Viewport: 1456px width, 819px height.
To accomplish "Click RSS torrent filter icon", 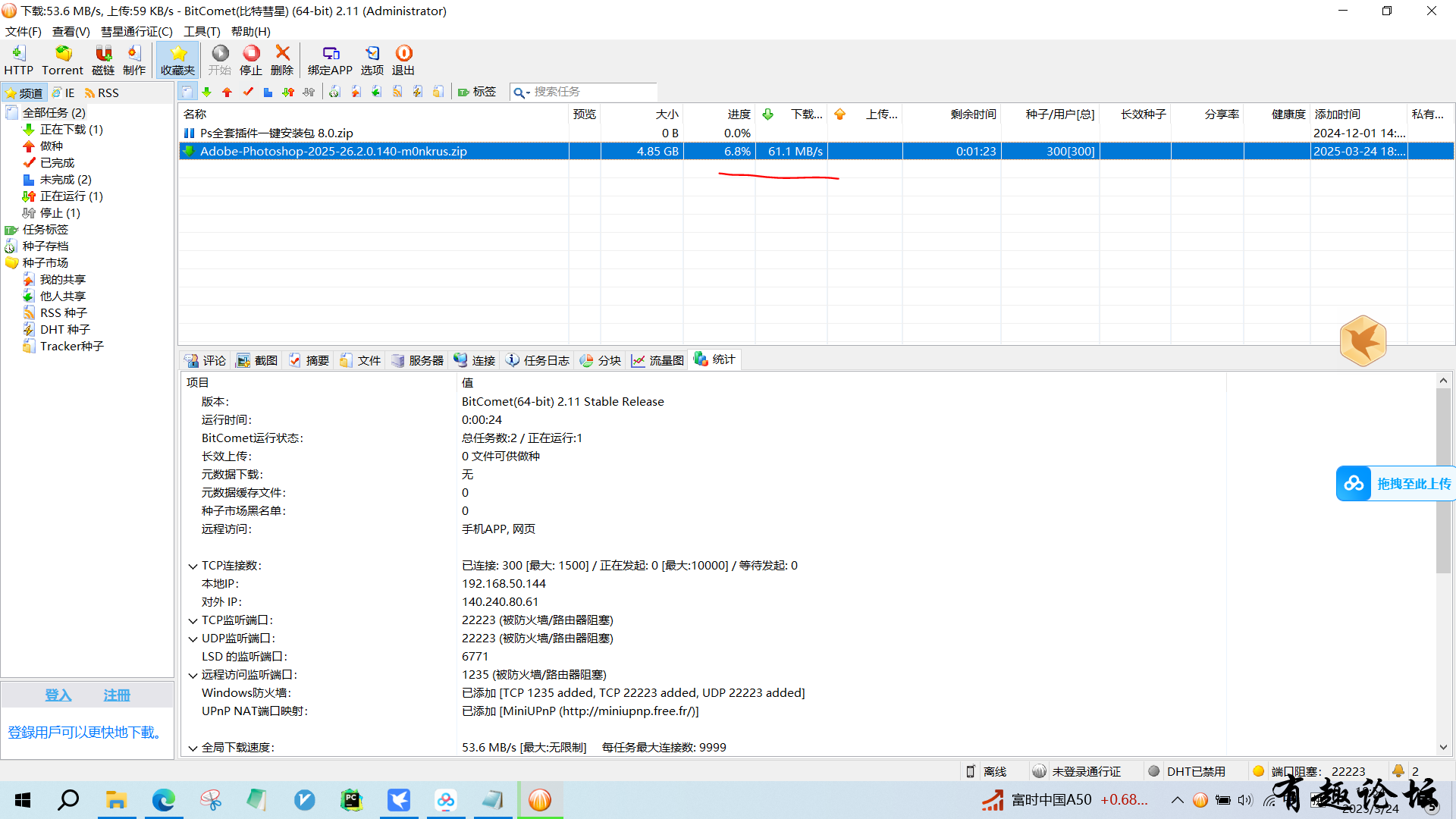I will (x=397, y=92).
